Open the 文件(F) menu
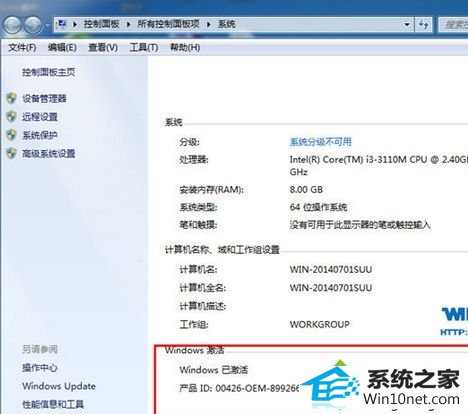Image resolution: width=468 pixels, height=414 pixels. click(22, 48)
